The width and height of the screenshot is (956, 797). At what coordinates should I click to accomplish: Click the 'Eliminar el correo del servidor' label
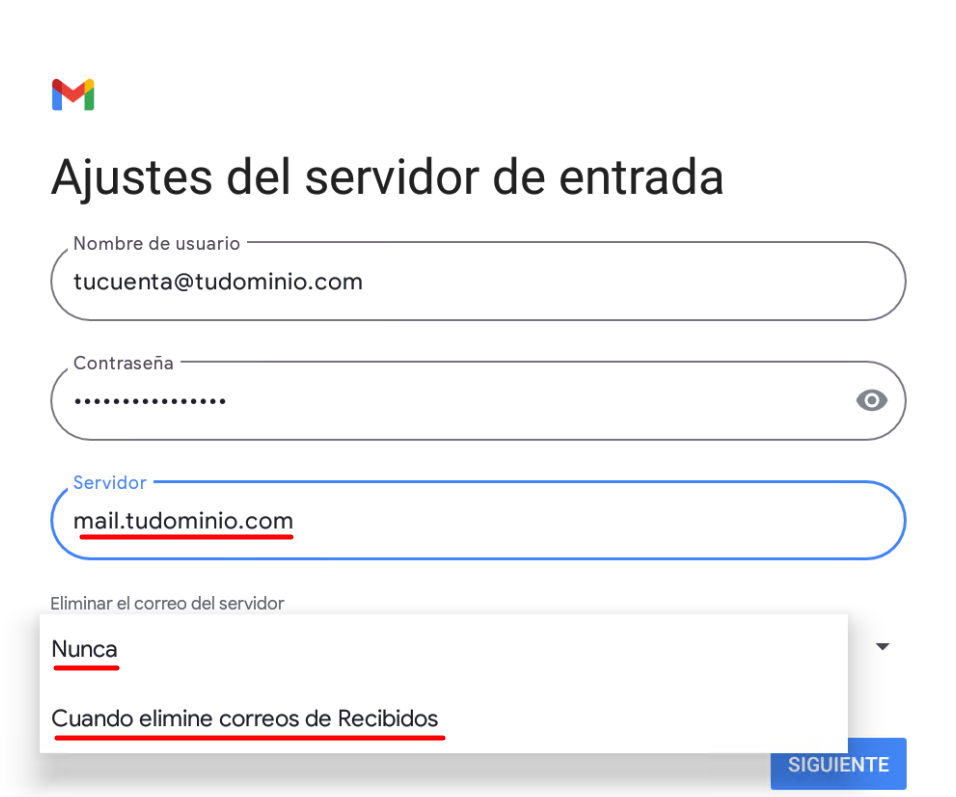[167, 603]
